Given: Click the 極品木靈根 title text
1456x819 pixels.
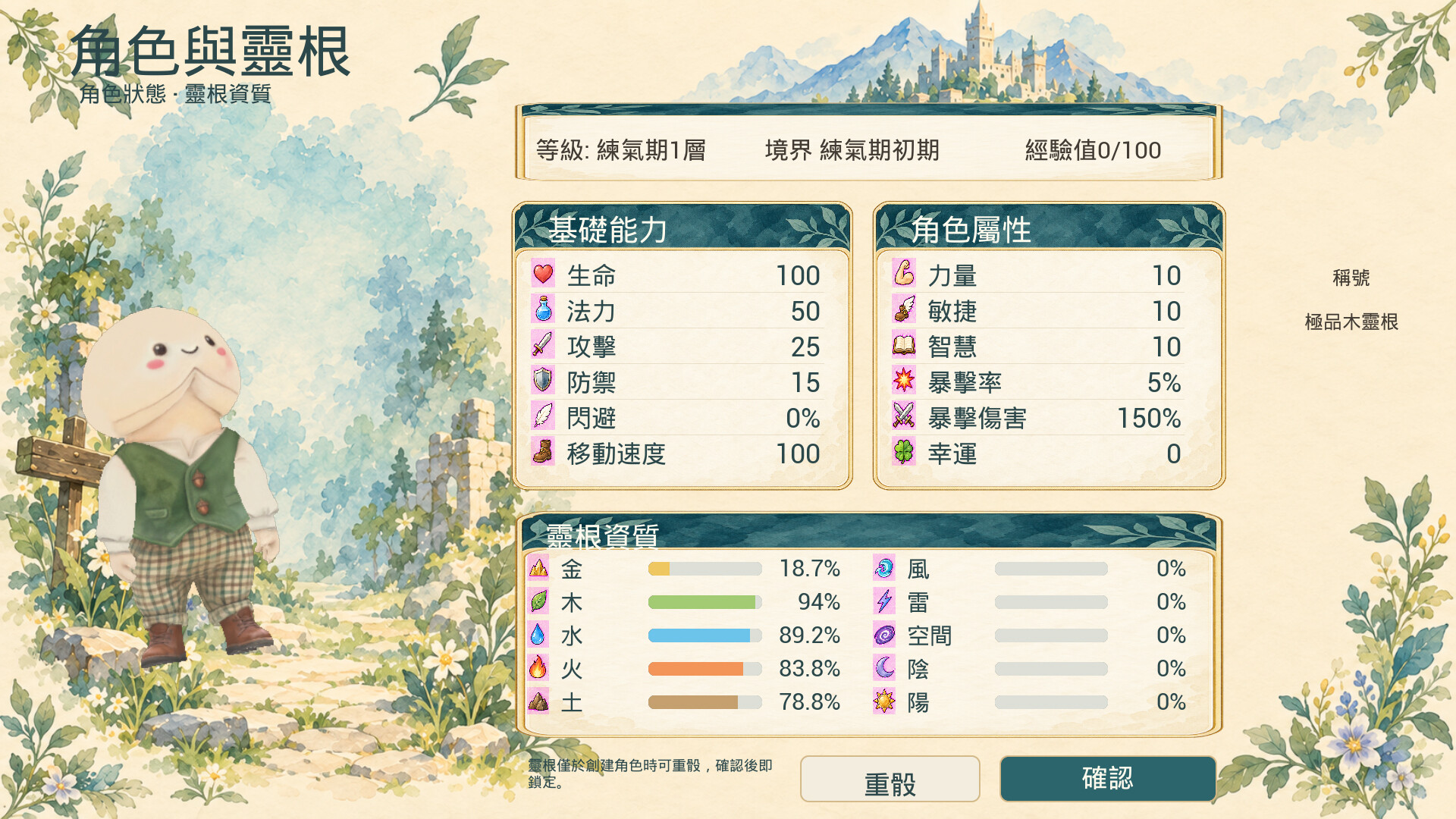Looking at the screenshot, I should [x=1351, y=322].
